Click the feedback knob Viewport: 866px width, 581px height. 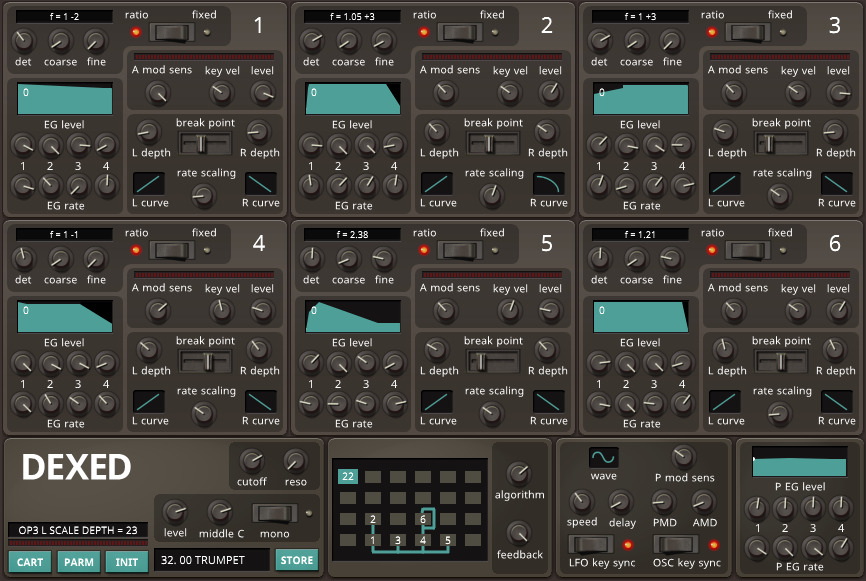click(x=519, y=533)
